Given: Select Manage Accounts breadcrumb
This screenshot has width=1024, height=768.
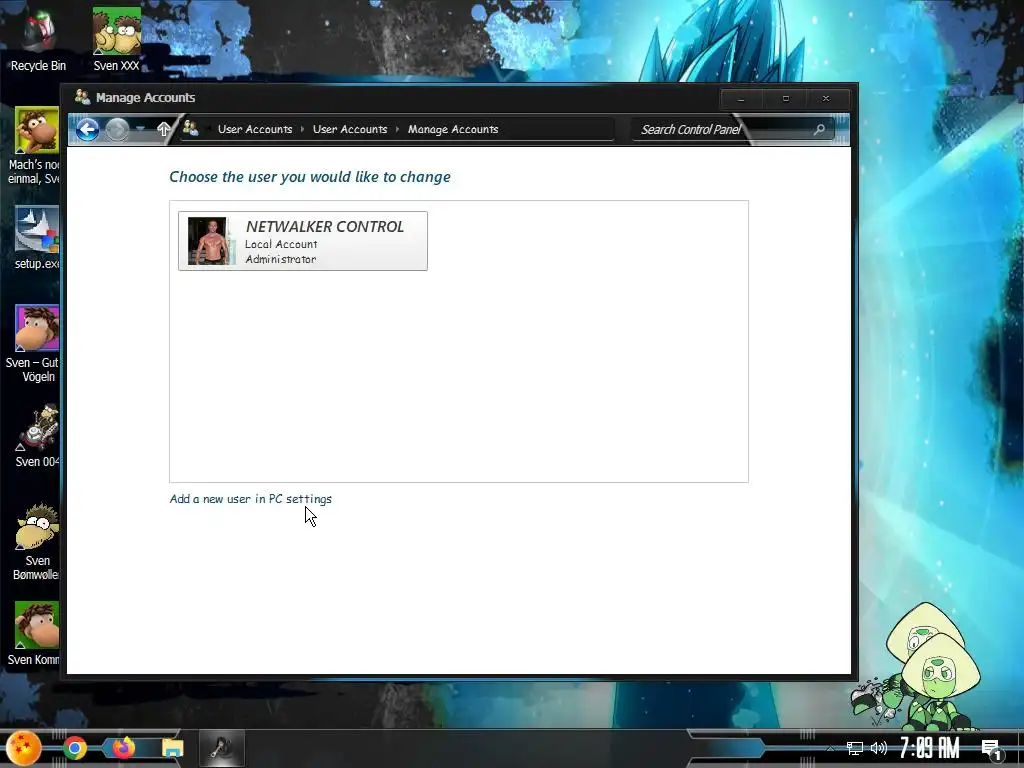Looking at the screenshot, I should point(453,129).
